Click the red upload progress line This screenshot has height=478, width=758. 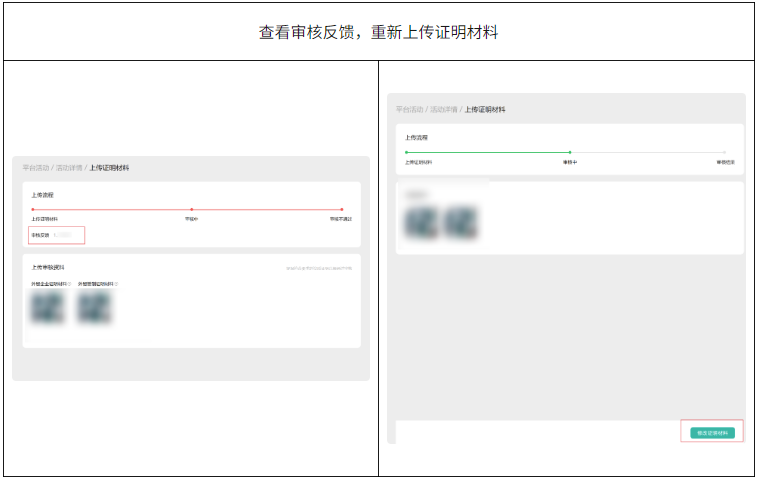click(x=112, y=210)
